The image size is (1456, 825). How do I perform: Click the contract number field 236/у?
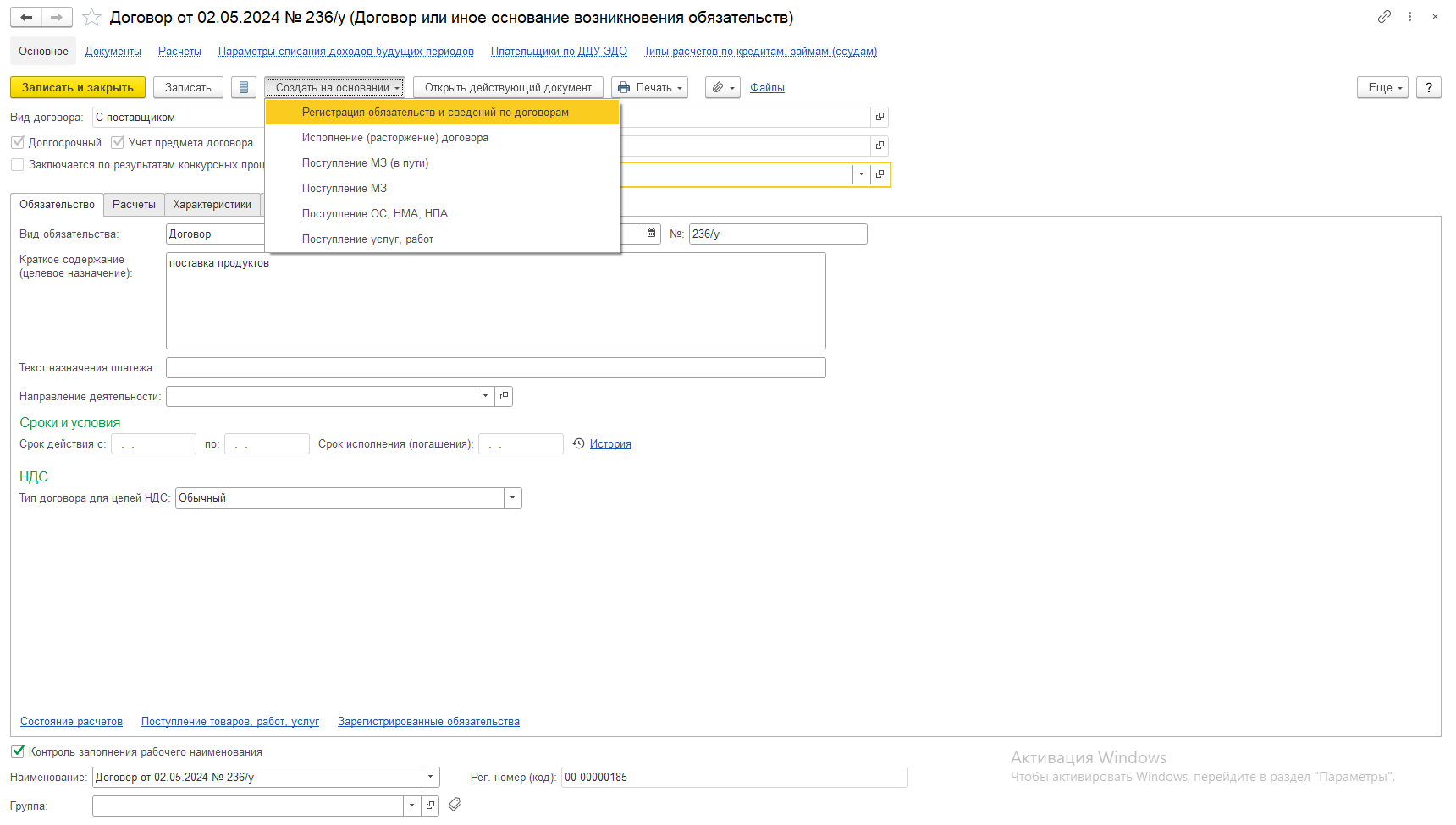click(778, 234)
